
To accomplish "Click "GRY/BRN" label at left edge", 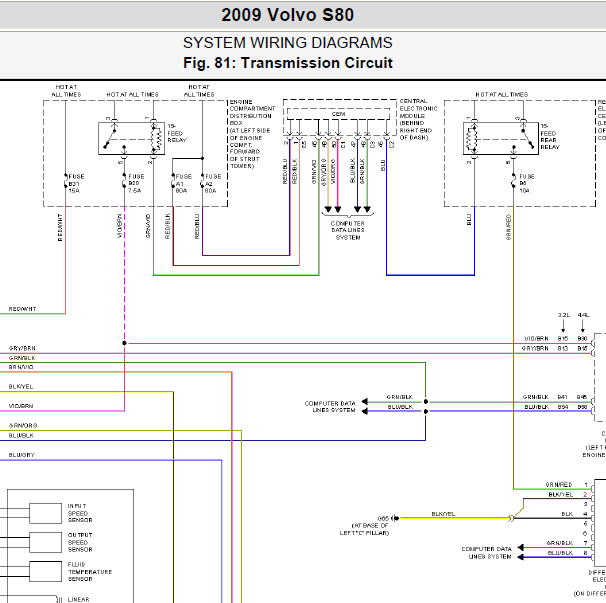I will tap(22, 348).
